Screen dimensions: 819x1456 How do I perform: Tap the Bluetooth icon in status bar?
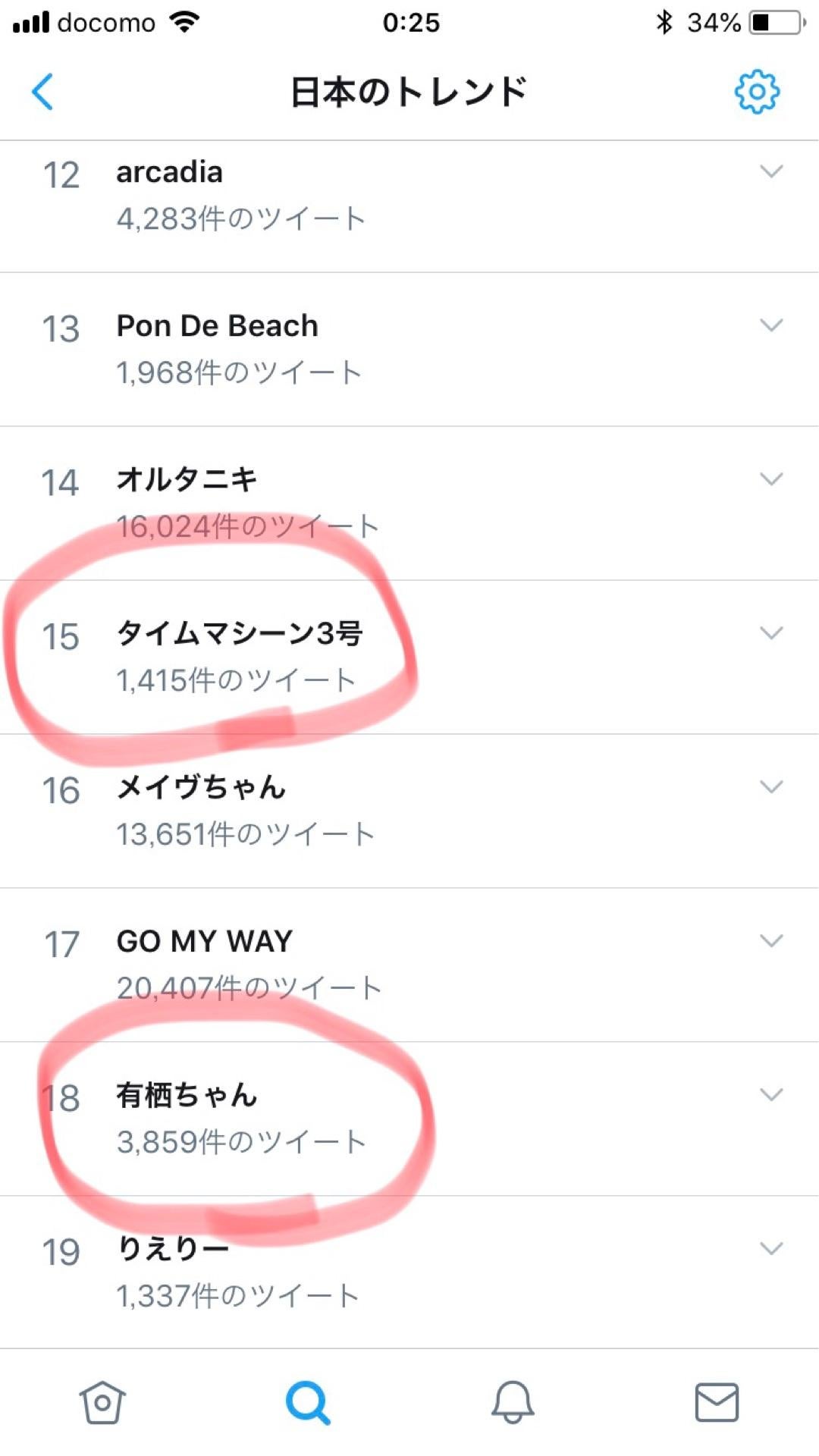pyautogui.click(x=664, y=22)
